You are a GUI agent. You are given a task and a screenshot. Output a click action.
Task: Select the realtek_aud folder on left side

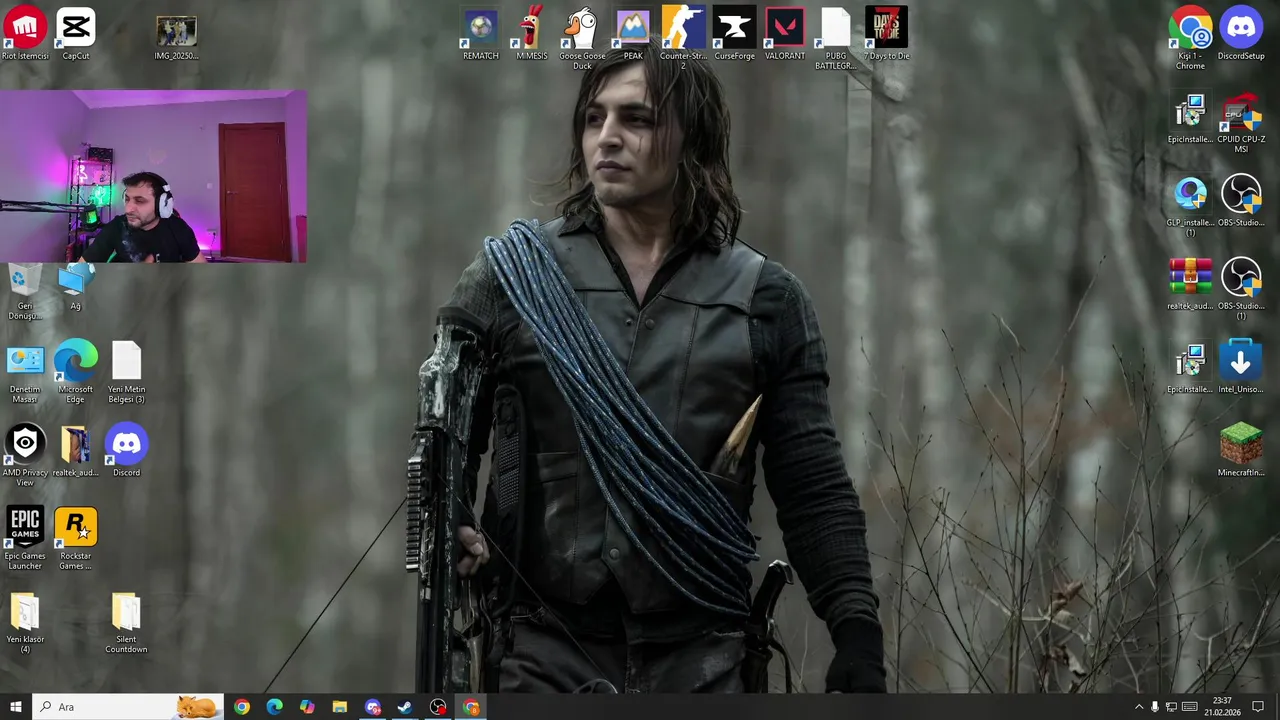click(x=76, y=451)
